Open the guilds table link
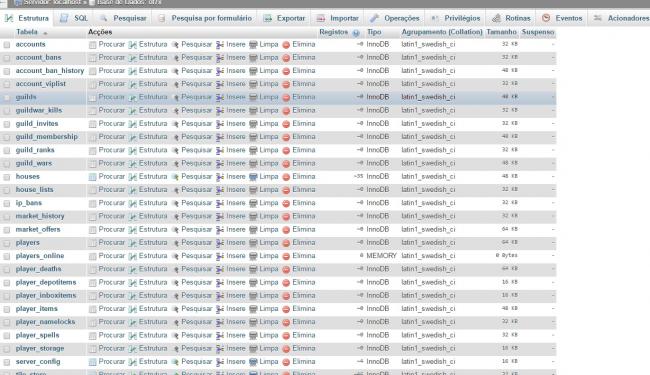Image resolution: width=650 pixels, height=375 pixels. [x=26, y=97]
